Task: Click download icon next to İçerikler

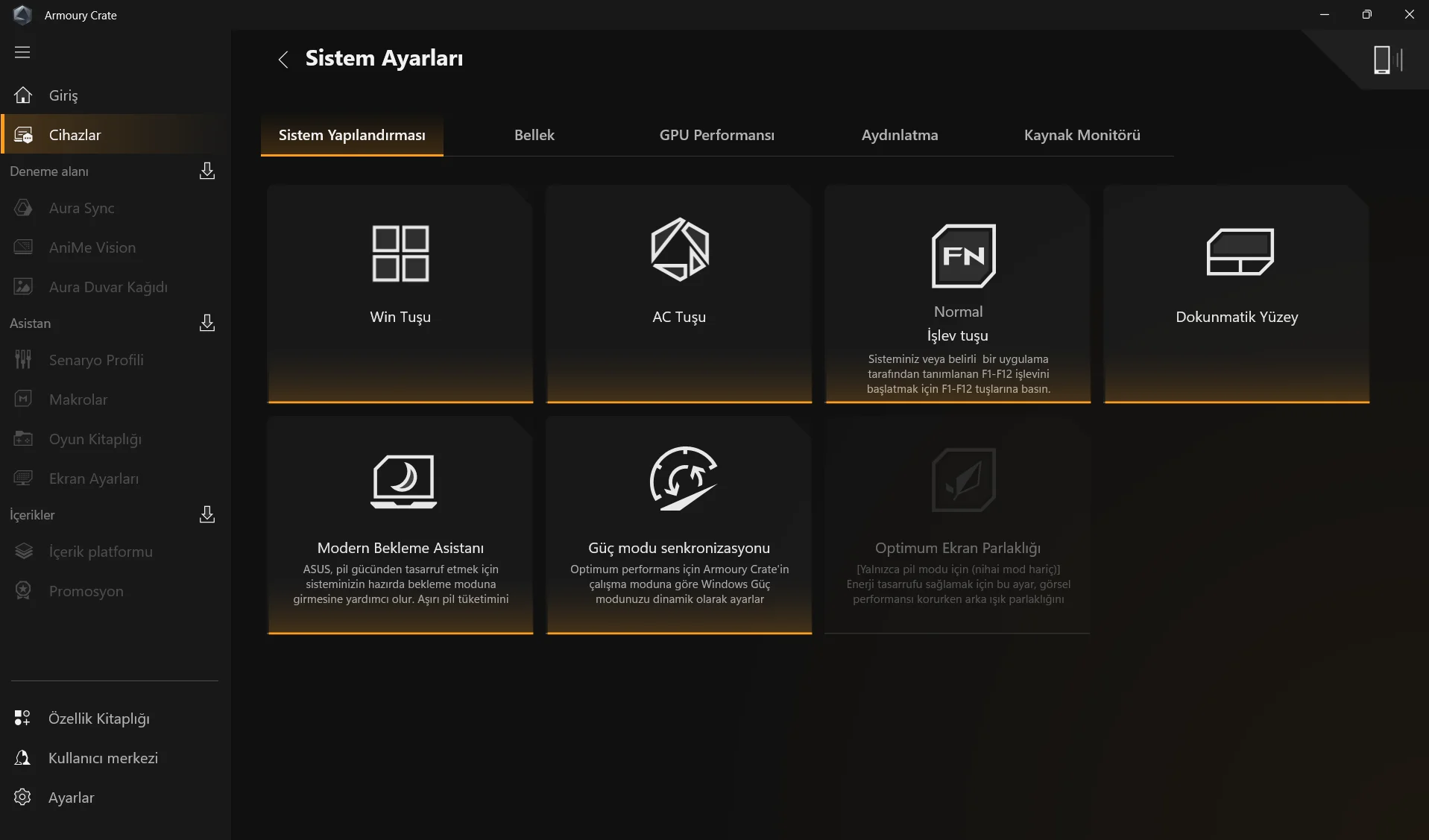Action: 207,515
